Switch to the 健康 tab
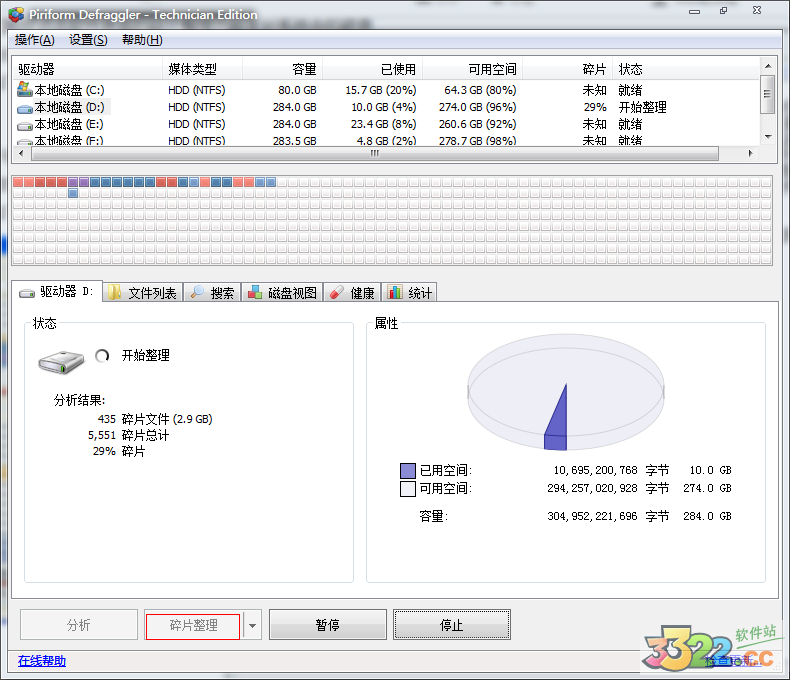Viewport: 790px width, 680px height. tap(352, 292)
